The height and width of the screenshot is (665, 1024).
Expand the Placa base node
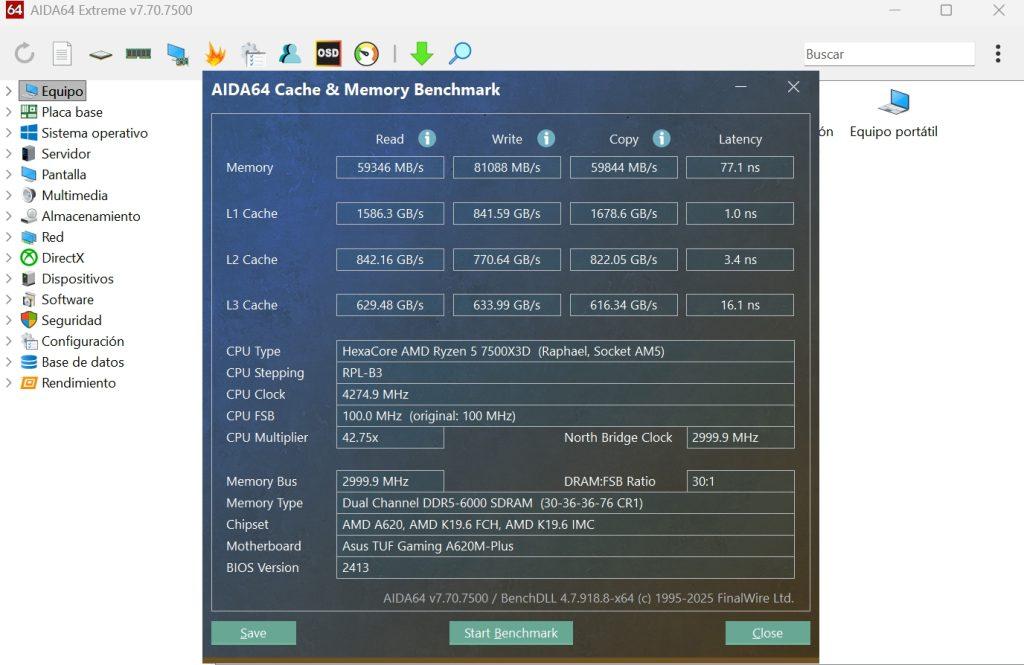(x=8, y=112)
